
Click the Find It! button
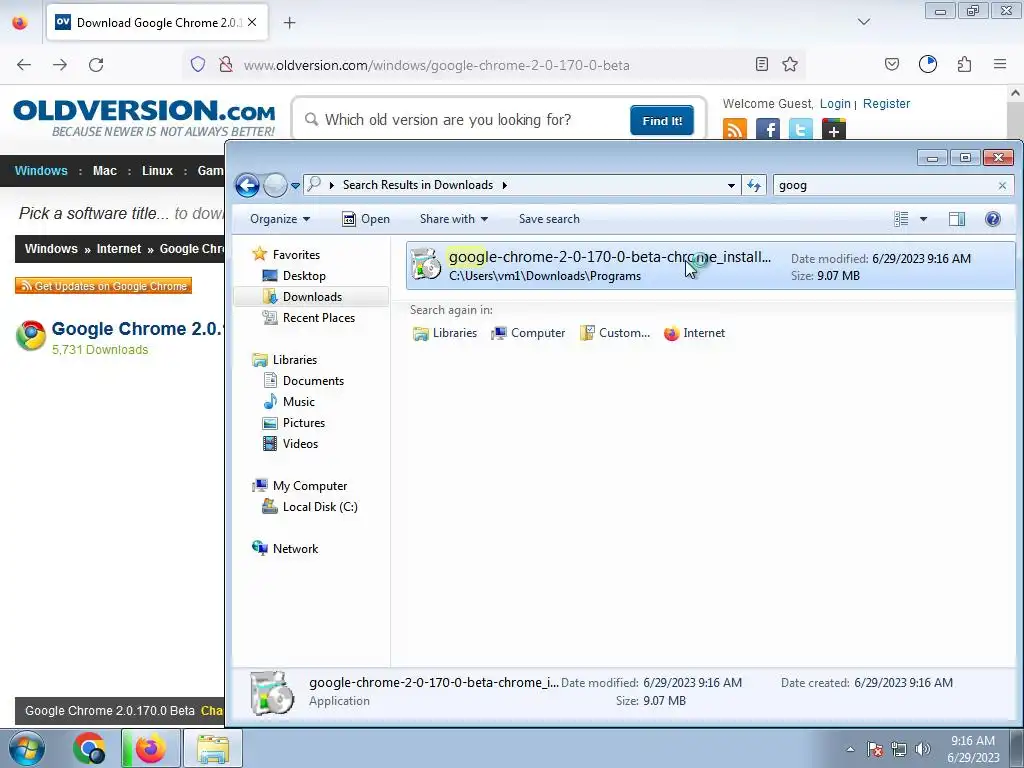tap(662, 121)
